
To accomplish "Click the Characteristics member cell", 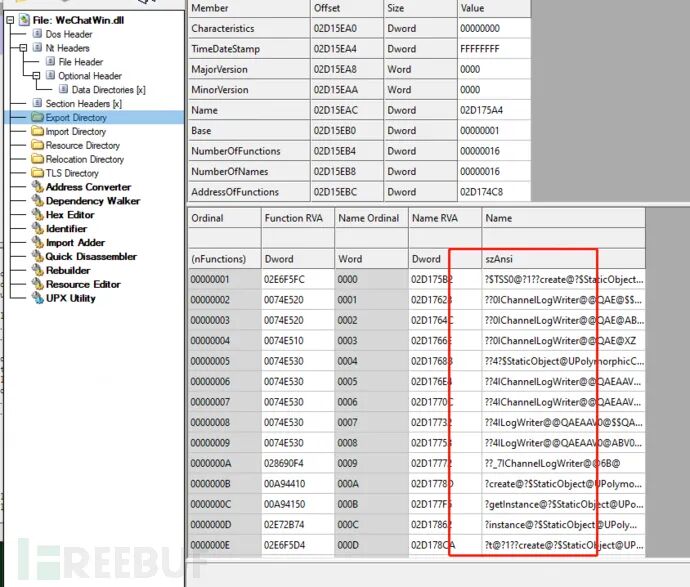I will click(x=249, y=29).
